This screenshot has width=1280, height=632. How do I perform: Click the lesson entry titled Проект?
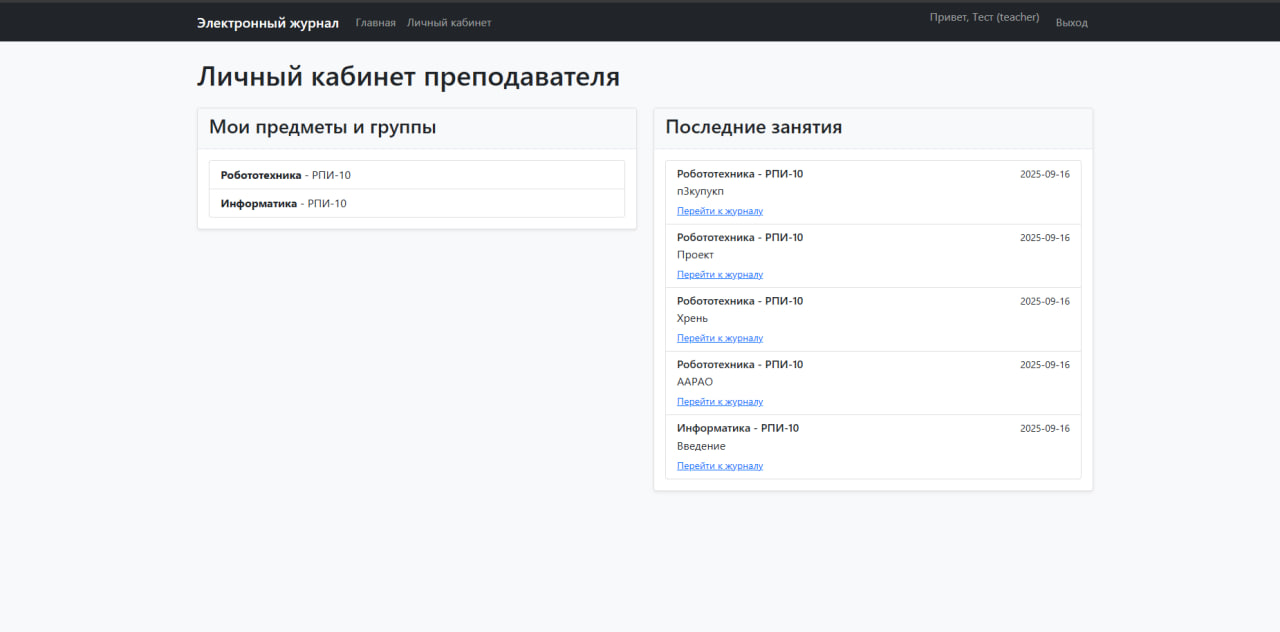tap(695, 254)
